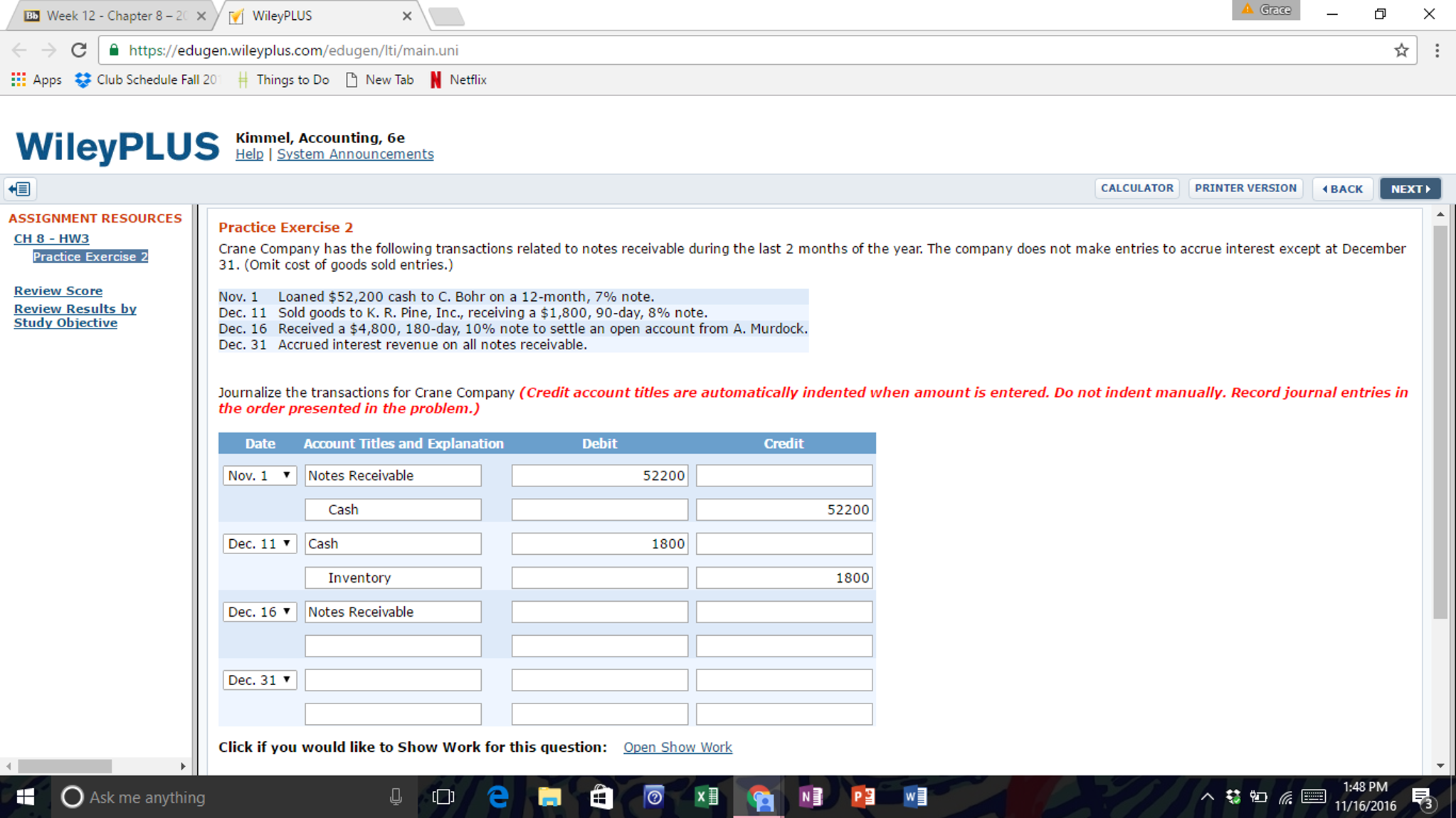The image size is (1456, 818).
Task: Open the Dec. 11 date dropdown
Action: click(260, 543)
